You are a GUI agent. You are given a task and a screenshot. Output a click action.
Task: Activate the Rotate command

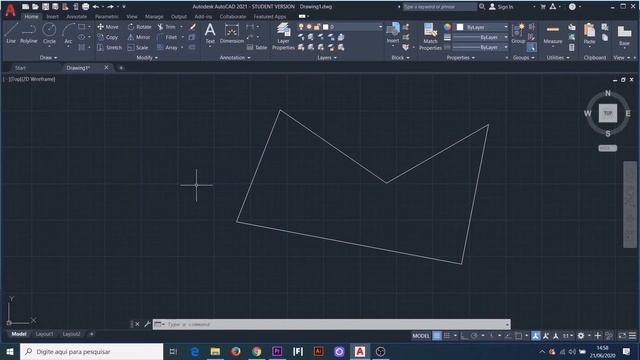[x=139, y=27]
